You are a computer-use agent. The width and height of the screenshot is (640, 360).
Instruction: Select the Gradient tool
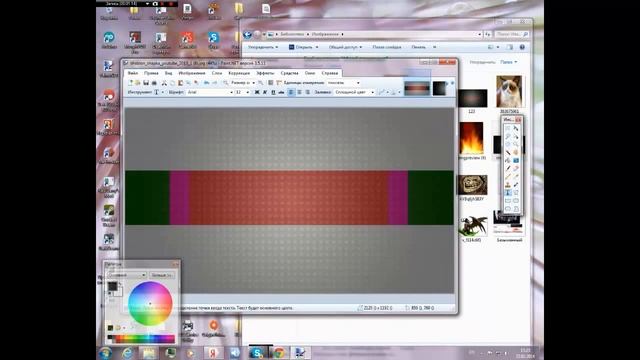[516, 160]
